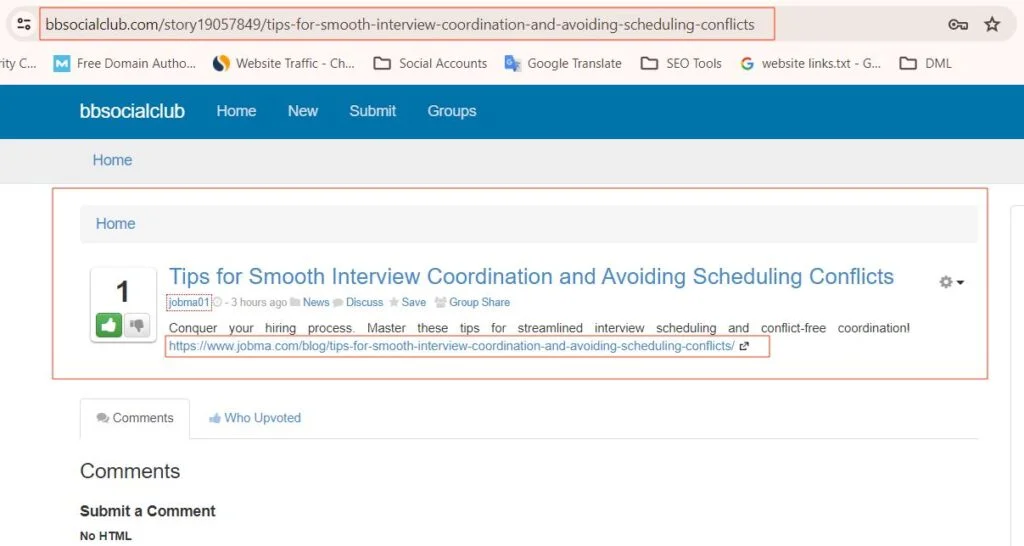Click the Submit a Comment heading
The height and width of the screenshot is (546, 1024).
point(148,511)
